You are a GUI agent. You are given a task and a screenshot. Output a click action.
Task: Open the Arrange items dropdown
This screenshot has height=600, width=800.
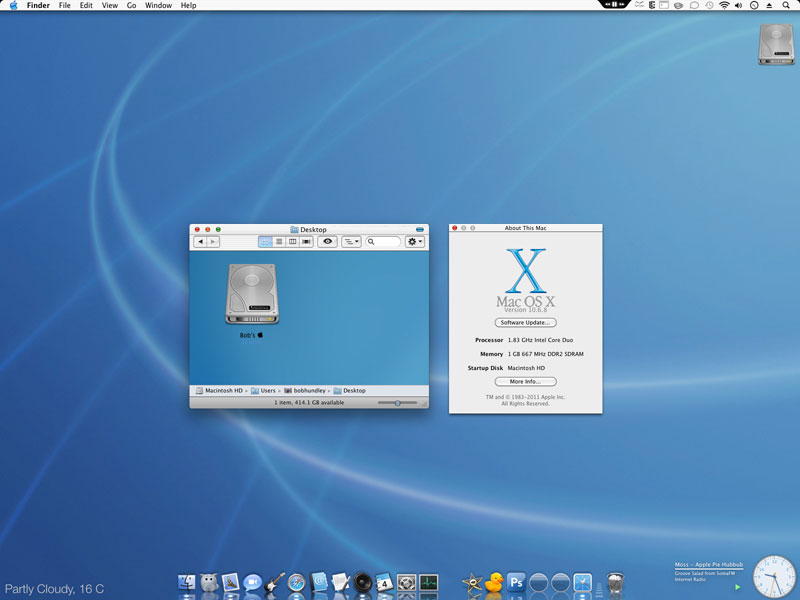click(x=352, y=242)
